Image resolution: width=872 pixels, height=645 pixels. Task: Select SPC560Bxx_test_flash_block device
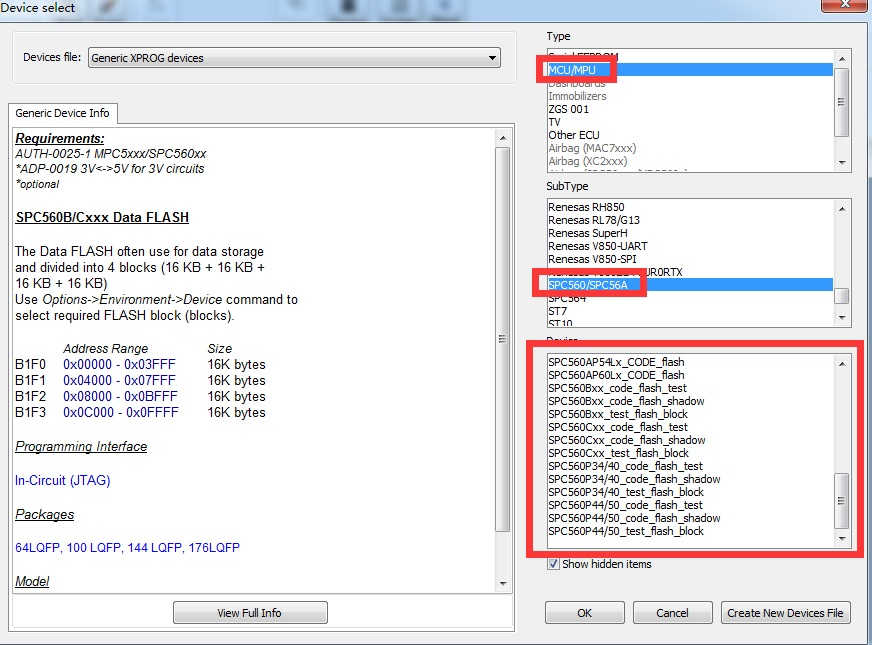[x=690, y=414]
